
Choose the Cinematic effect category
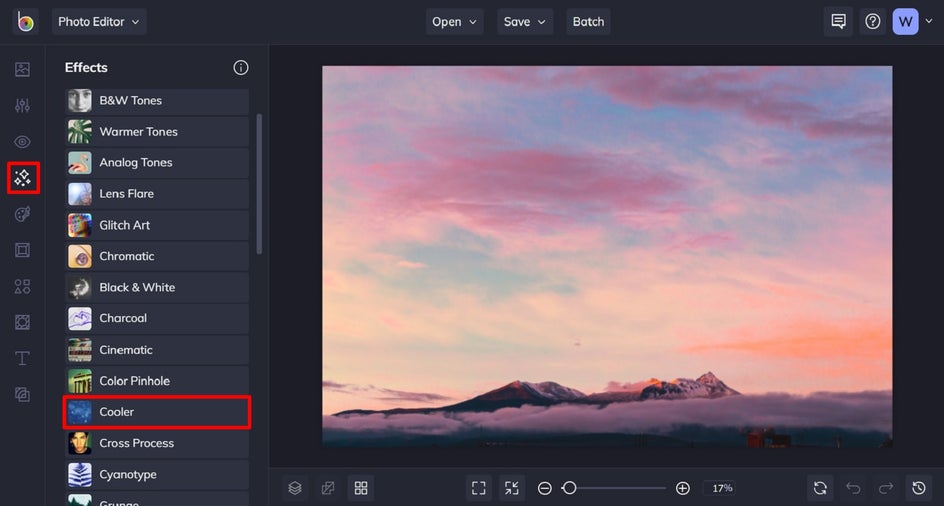(x=157, y=350)
